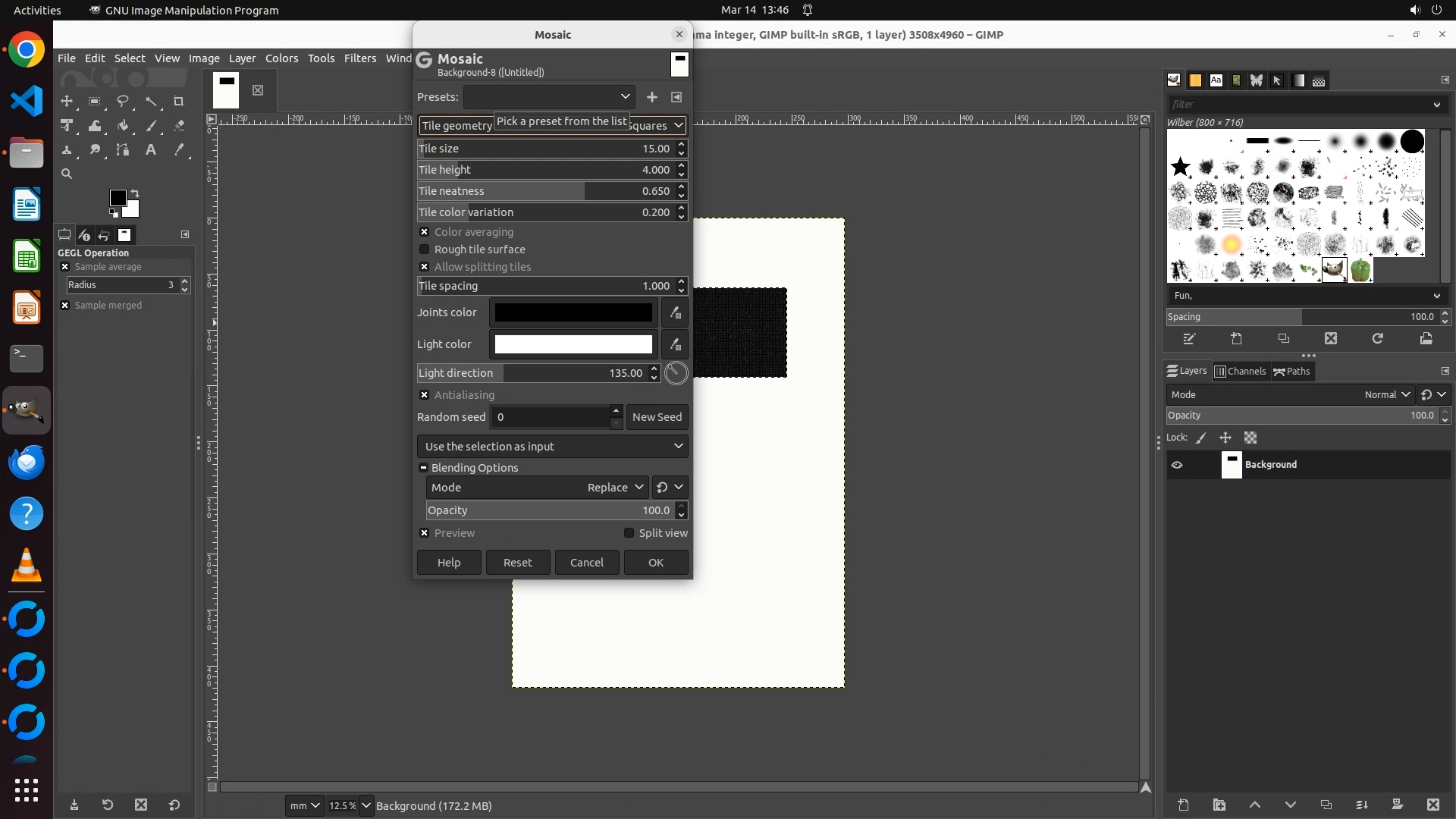Select the Text tool in toolbox
This screenshot has width=1456, height=819.
(151, 150)
